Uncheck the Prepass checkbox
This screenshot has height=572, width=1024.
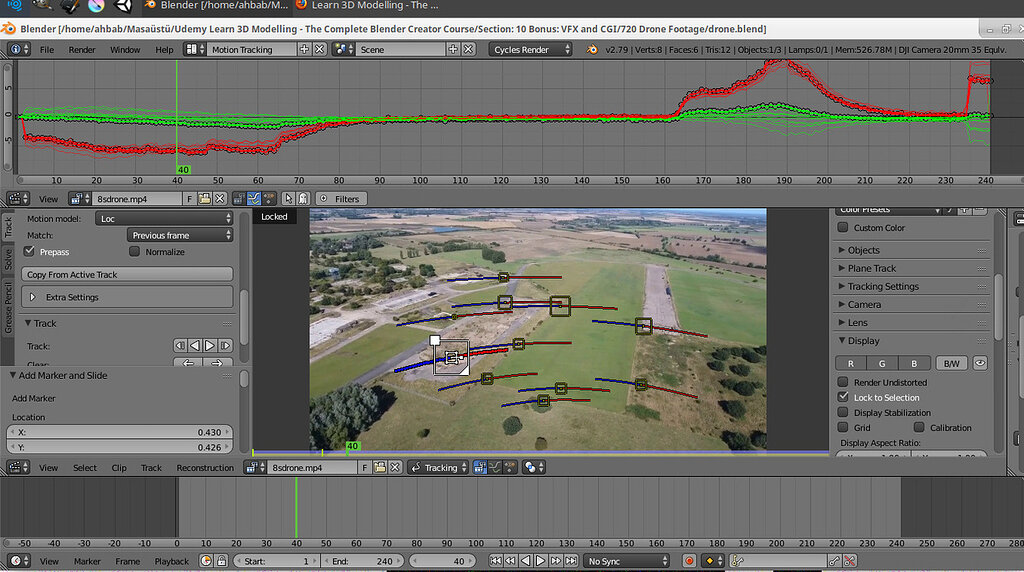click(29, 252)
